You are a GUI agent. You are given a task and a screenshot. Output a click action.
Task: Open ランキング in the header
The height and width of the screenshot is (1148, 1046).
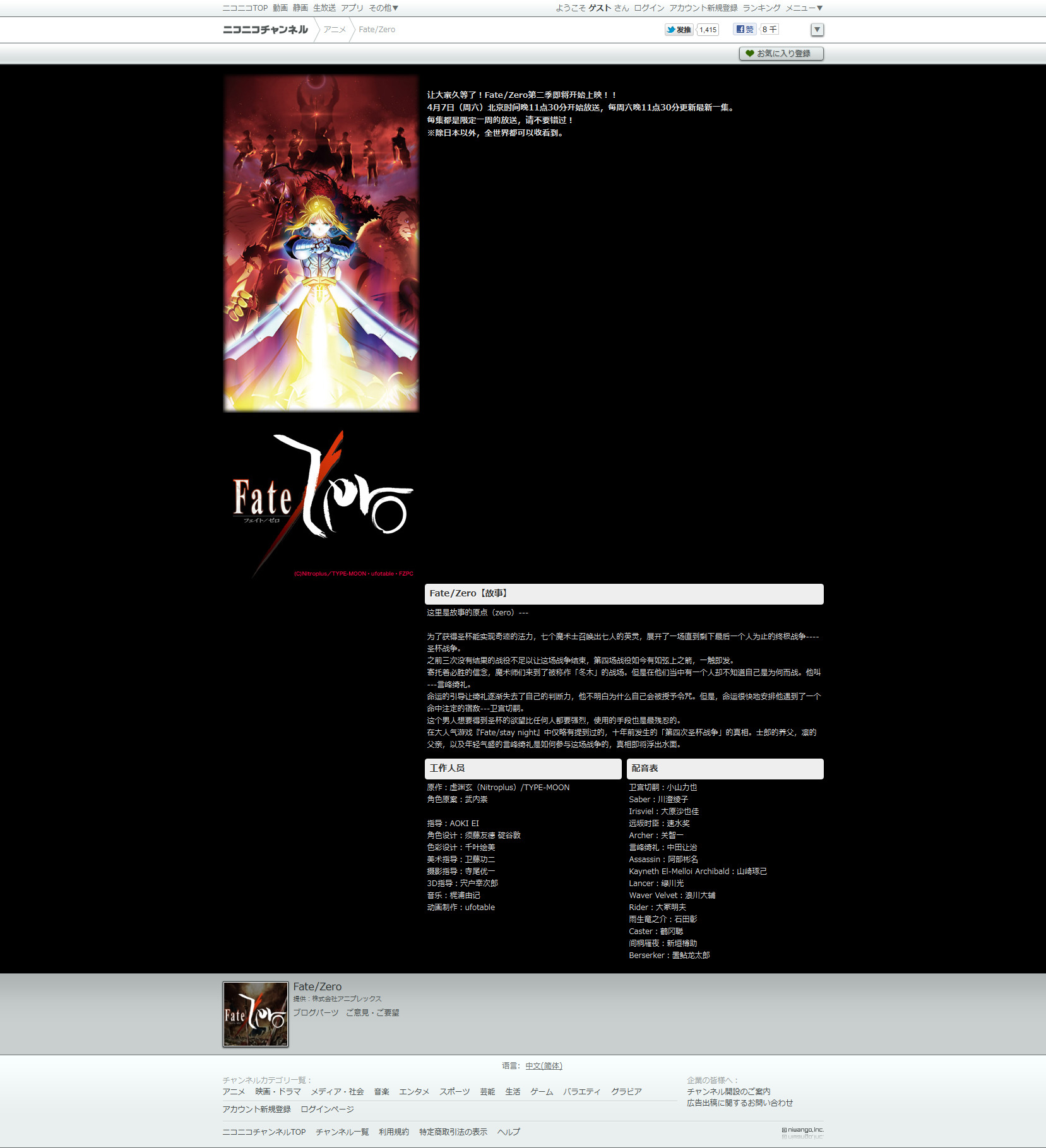(x=761, y=8)
